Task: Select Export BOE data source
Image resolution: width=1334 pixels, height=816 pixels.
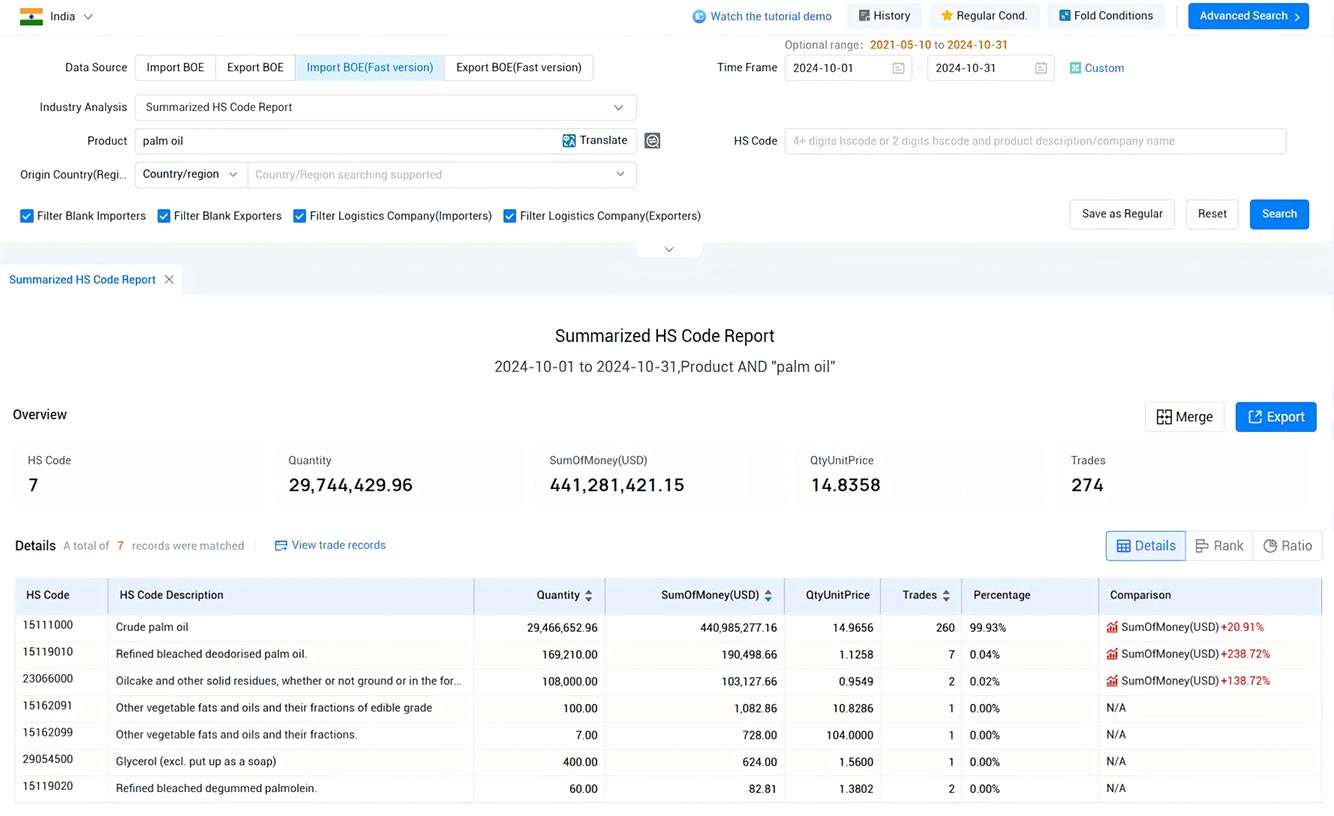Action: point(255,68)
